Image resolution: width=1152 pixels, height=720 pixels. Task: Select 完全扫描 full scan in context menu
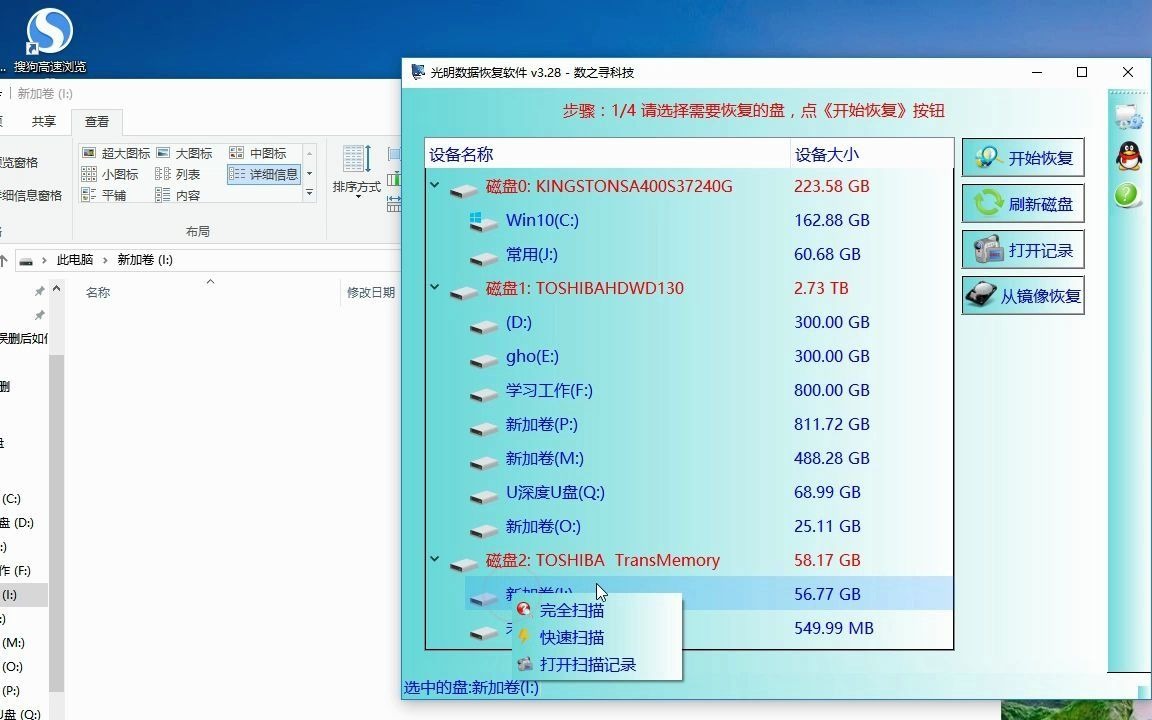[x=573, y=610]
